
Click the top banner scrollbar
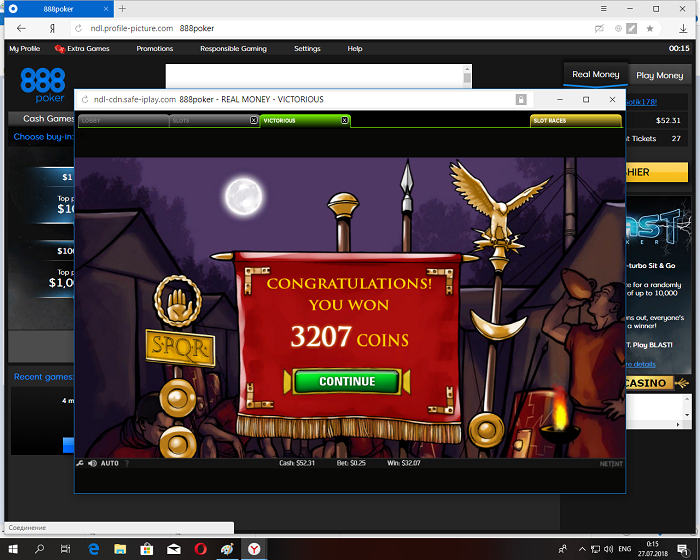click(x=467, y=76)
